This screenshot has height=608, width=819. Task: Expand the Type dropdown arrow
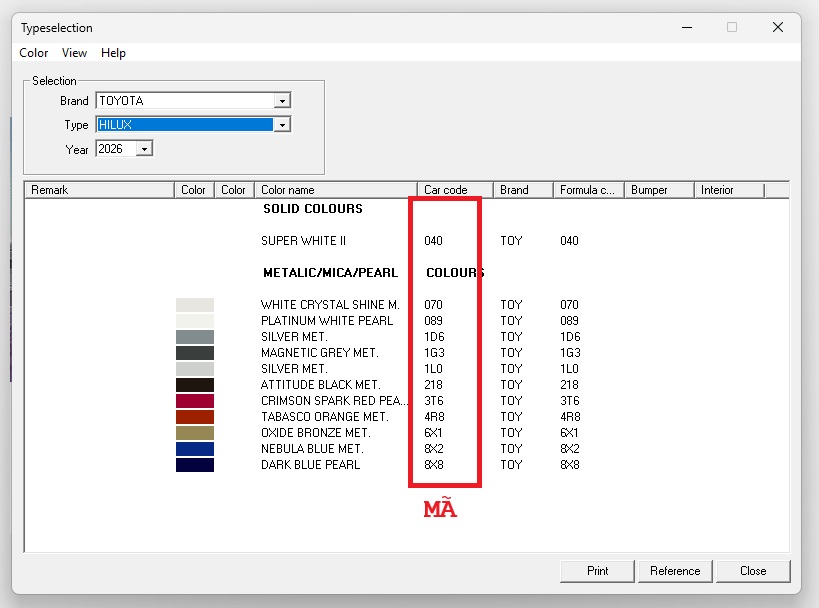pos(282,125)
